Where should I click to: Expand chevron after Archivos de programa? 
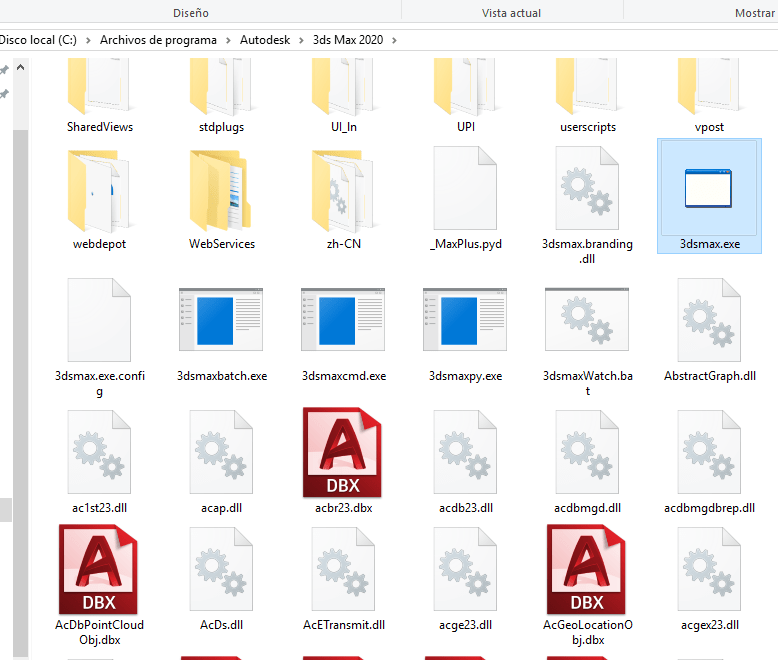228,40
